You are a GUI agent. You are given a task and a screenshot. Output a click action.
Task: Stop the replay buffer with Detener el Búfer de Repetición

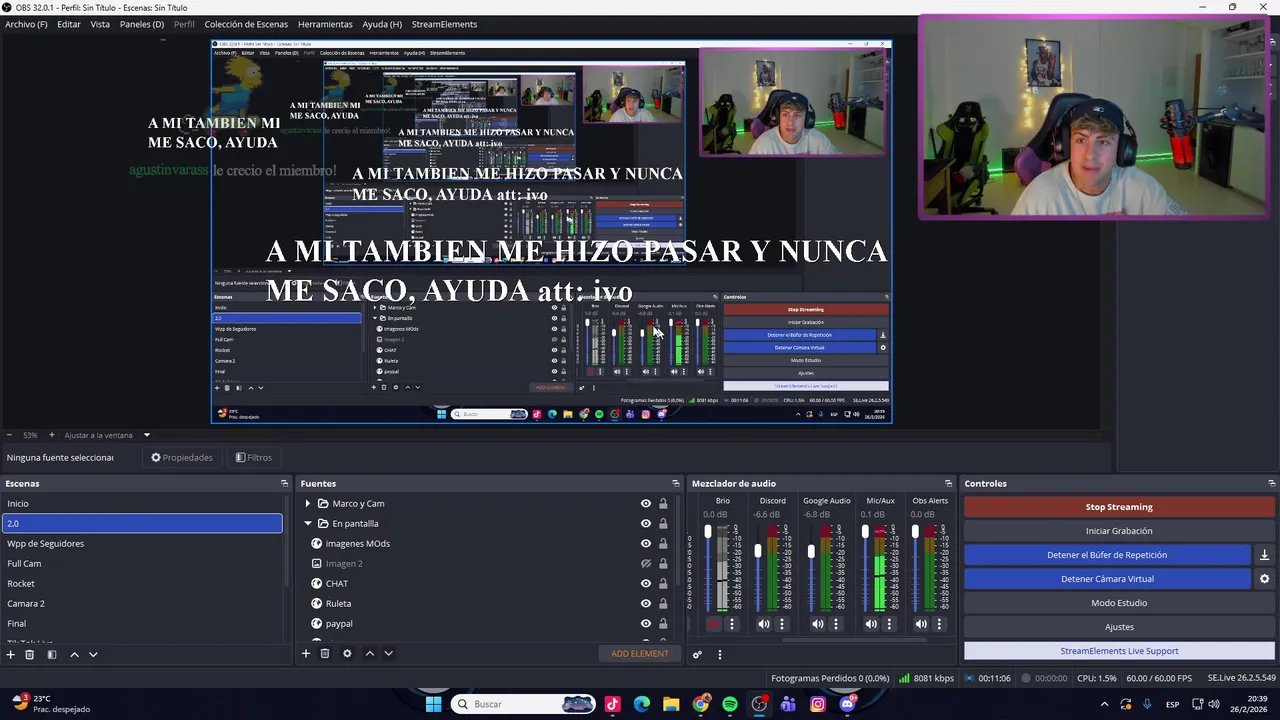pyautogui.click(x=1107, y=555)
